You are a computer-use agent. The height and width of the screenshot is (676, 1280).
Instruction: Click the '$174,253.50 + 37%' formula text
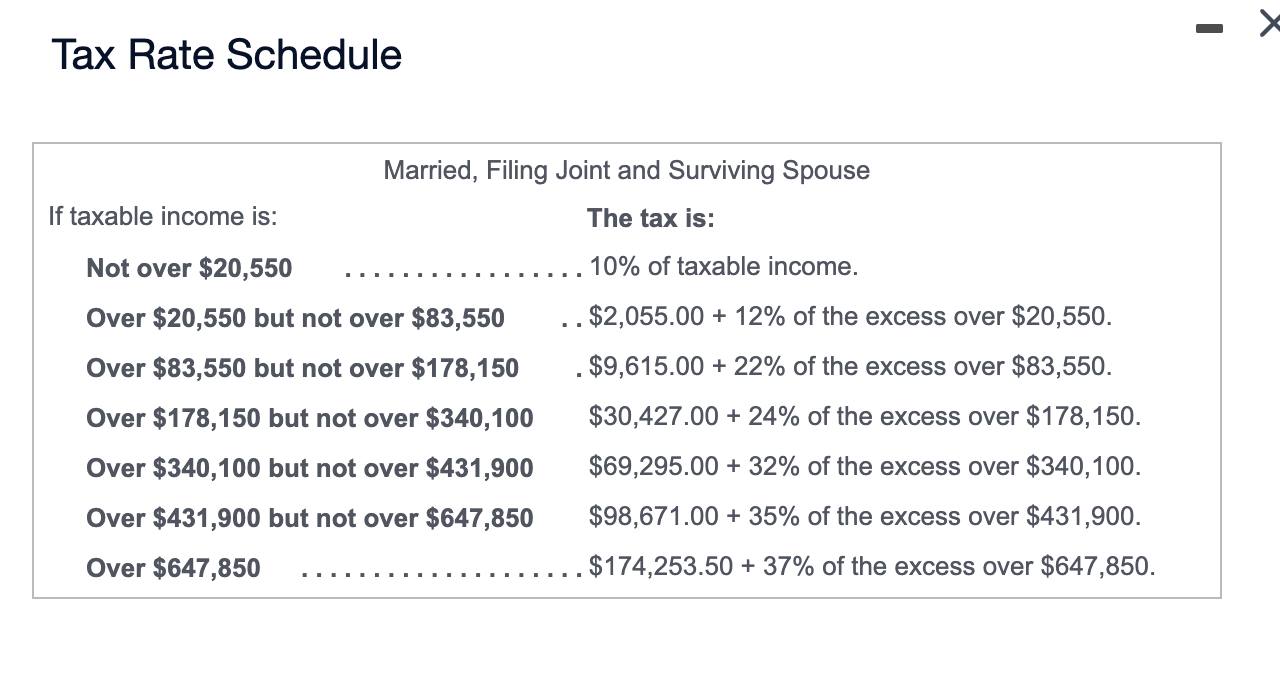click(872, 566)
